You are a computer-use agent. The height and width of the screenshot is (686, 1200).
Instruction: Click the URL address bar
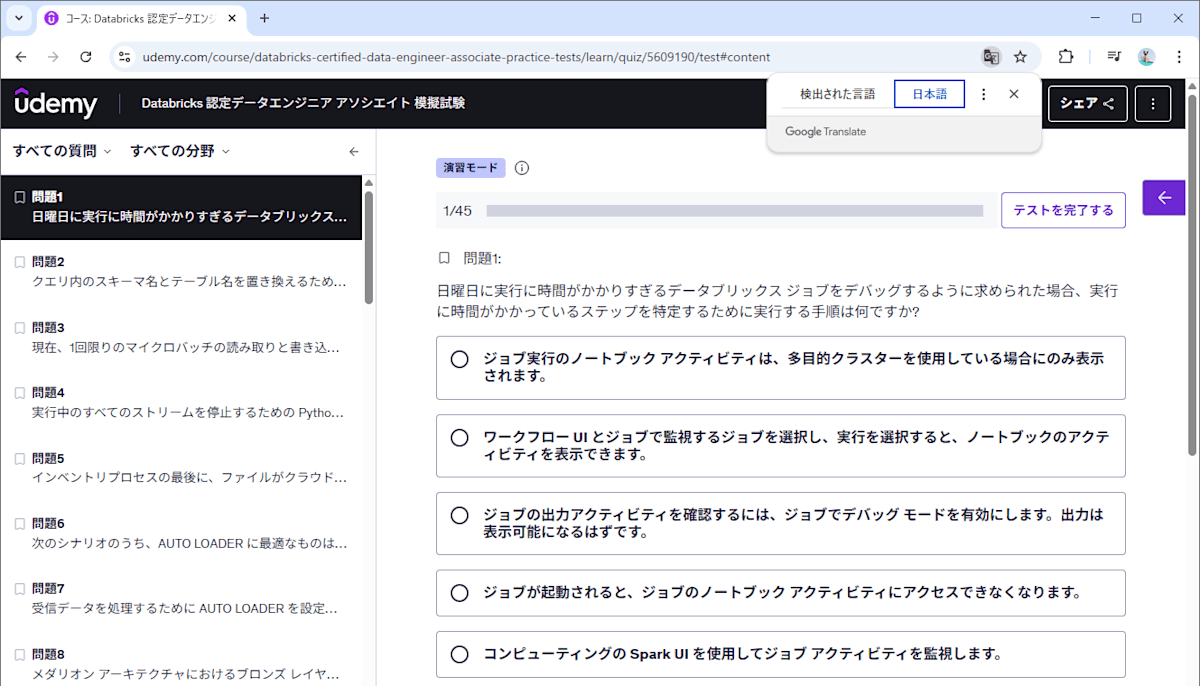point(456,57)
